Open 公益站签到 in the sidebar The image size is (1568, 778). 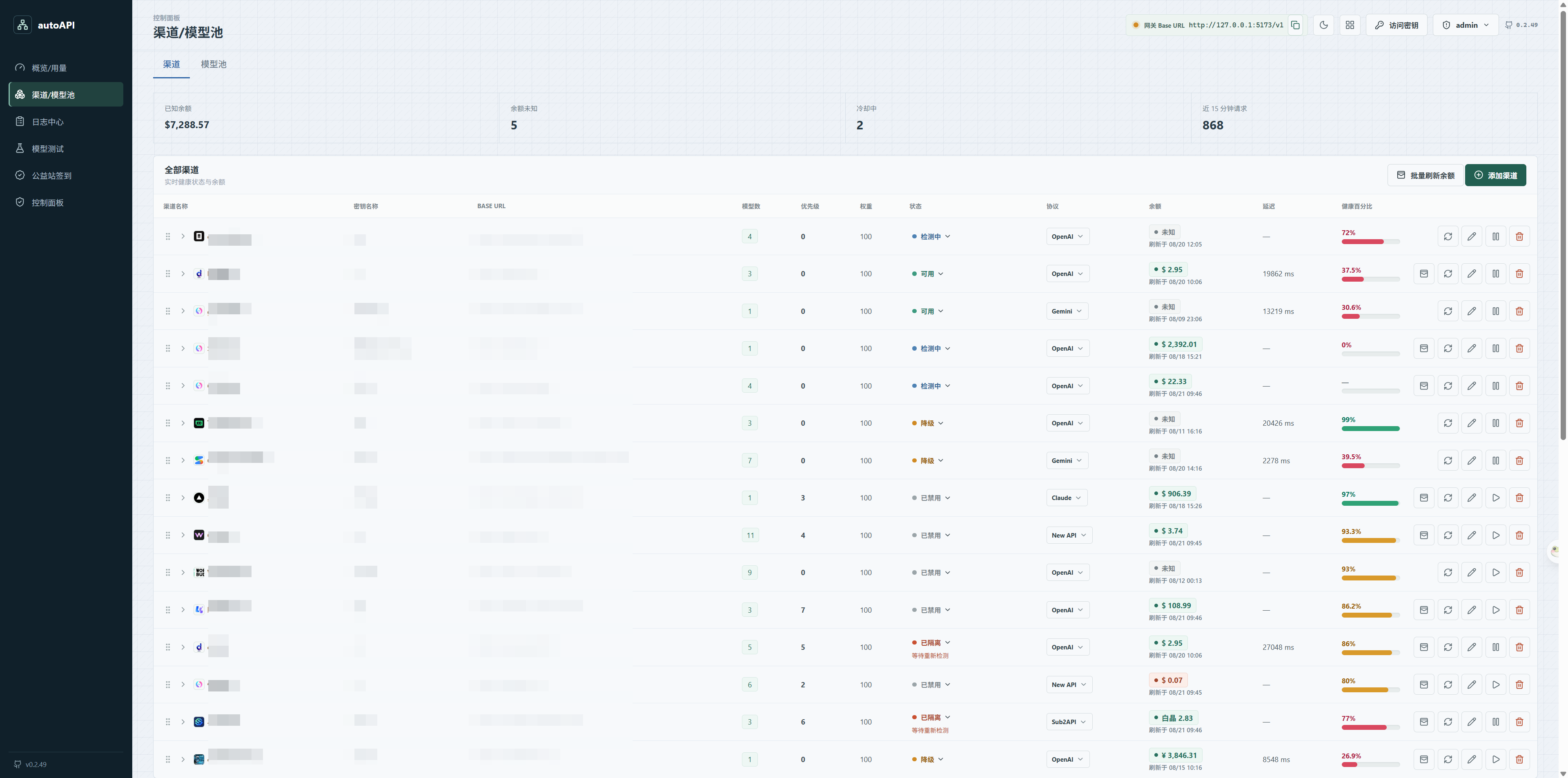coord(66,176)
